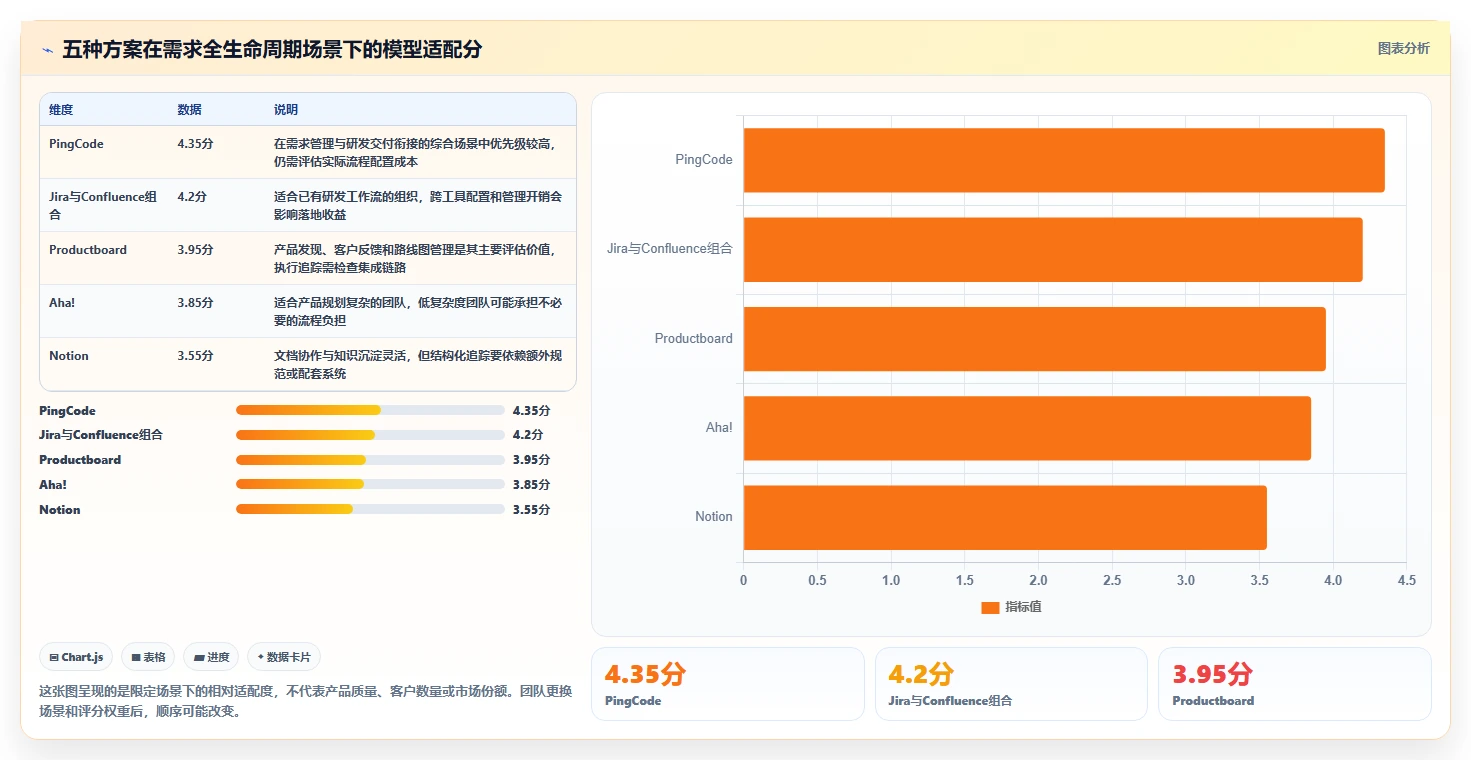Toggle the 指标值 legend item
The width and height of the screenshot is (1471, 760).
pyautogui.click(x=1011, y=607)
